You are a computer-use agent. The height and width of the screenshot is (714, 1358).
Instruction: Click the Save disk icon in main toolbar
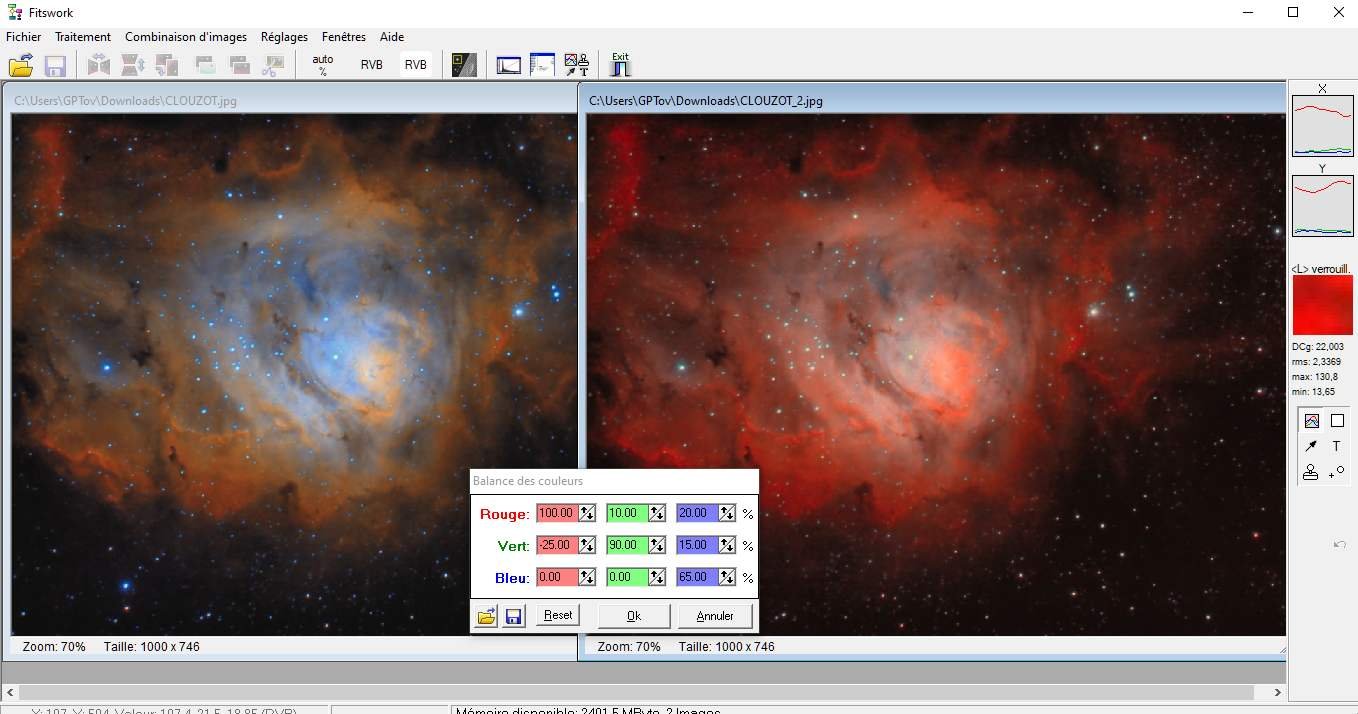pos(55,66)
